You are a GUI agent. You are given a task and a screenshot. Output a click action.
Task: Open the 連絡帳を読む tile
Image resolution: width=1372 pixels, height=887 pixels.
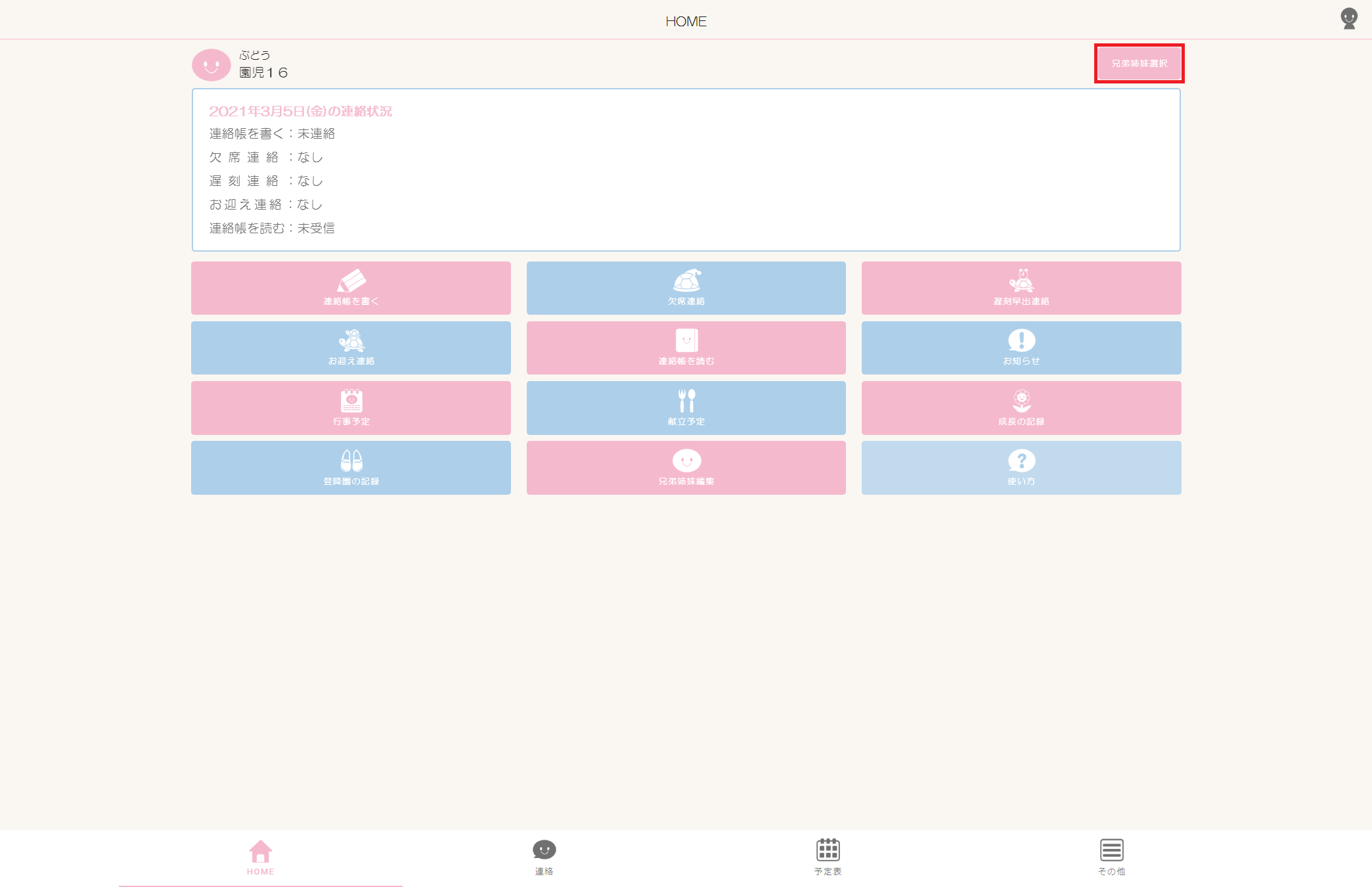(686, 348)
